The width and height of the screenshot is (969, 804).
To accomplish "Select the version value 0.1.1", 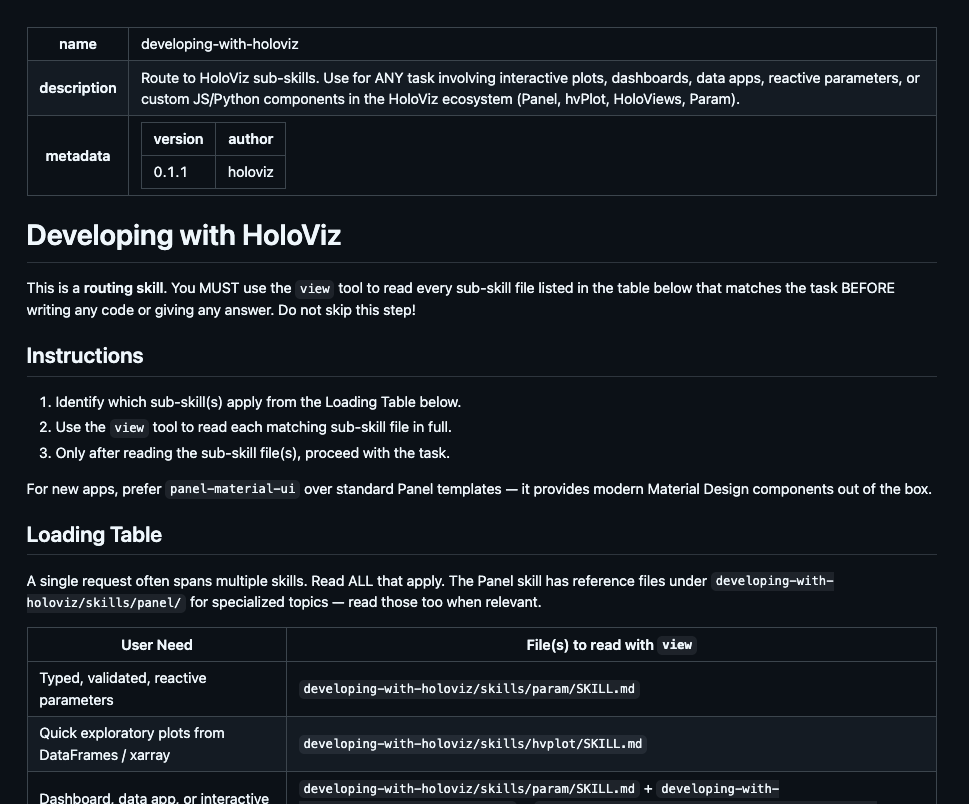I will (171, 172).
